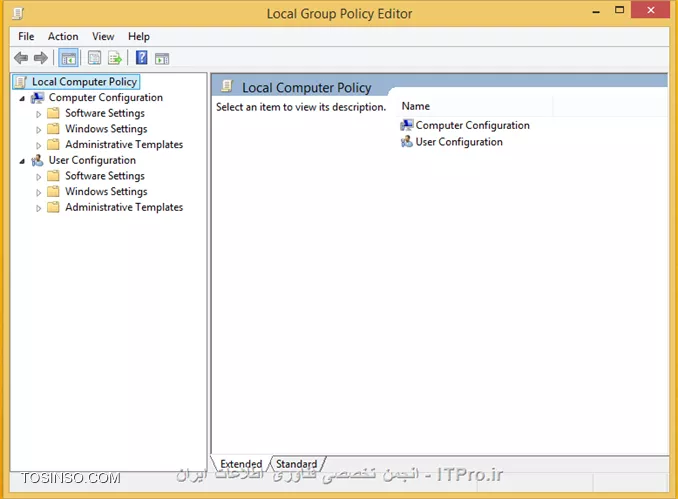Open the Action menu

(x=63, y=36)
